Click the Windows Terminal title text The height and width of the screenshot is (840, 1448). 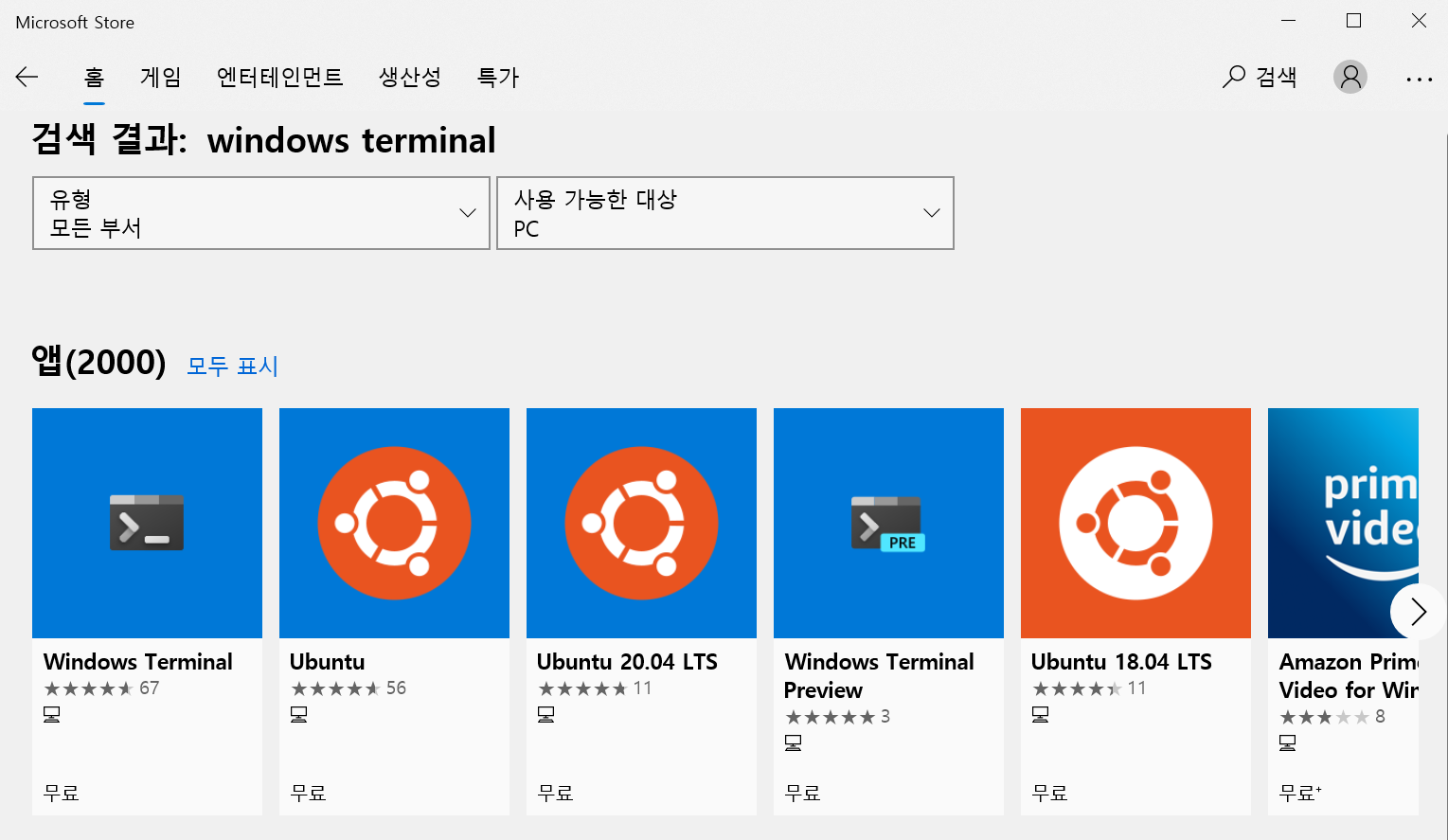coord(138,662)
